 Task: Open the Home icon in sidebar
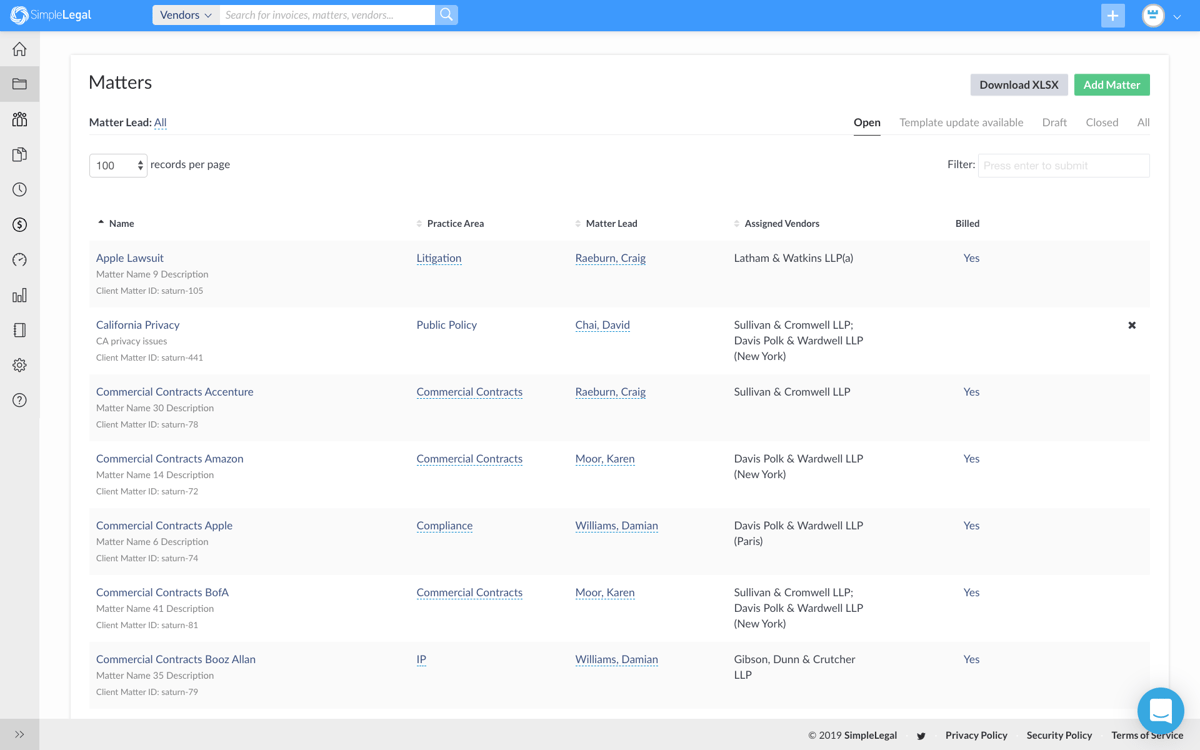point(19,49)
